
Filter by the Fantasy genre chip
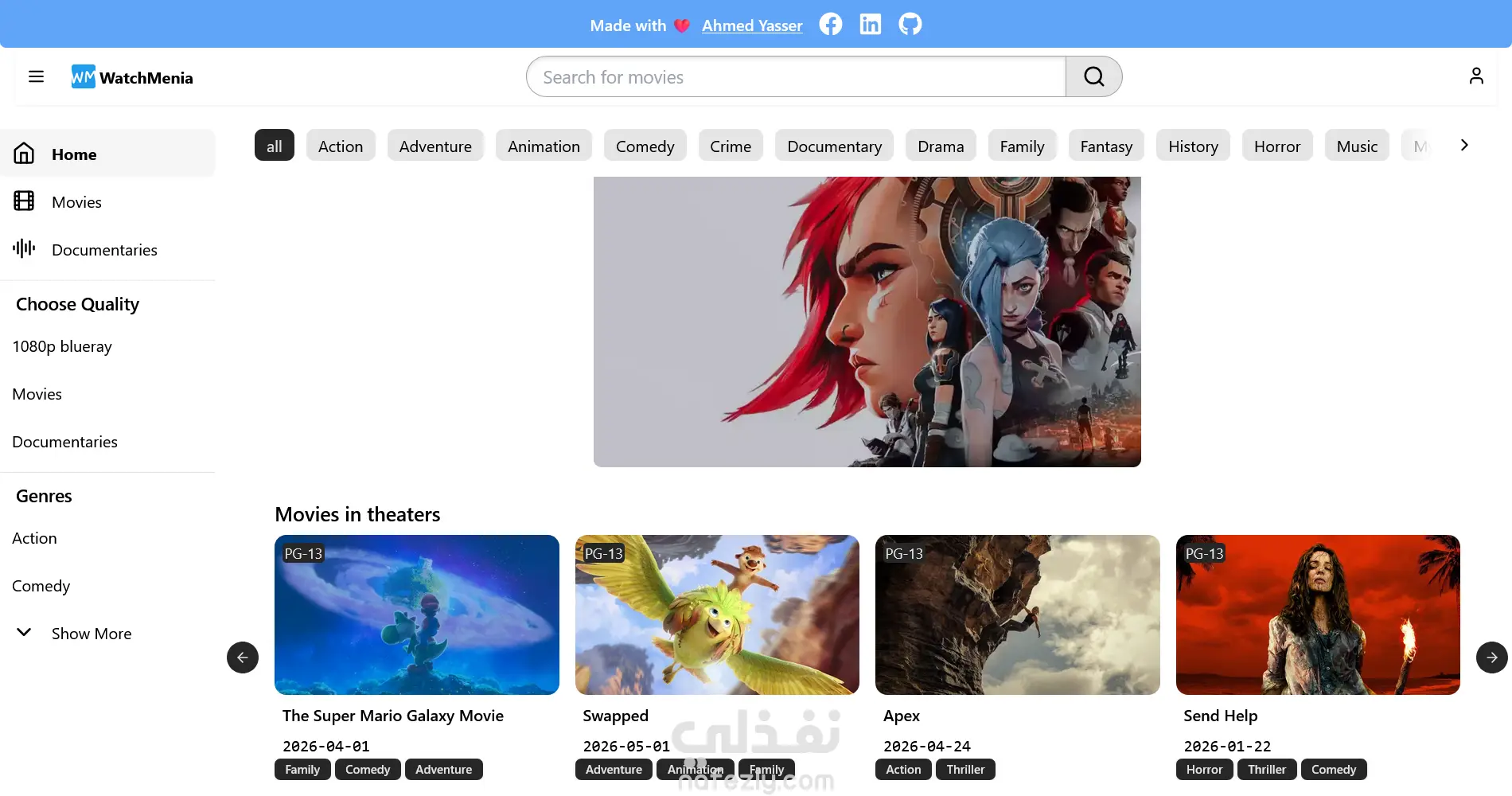point(1106,146)
